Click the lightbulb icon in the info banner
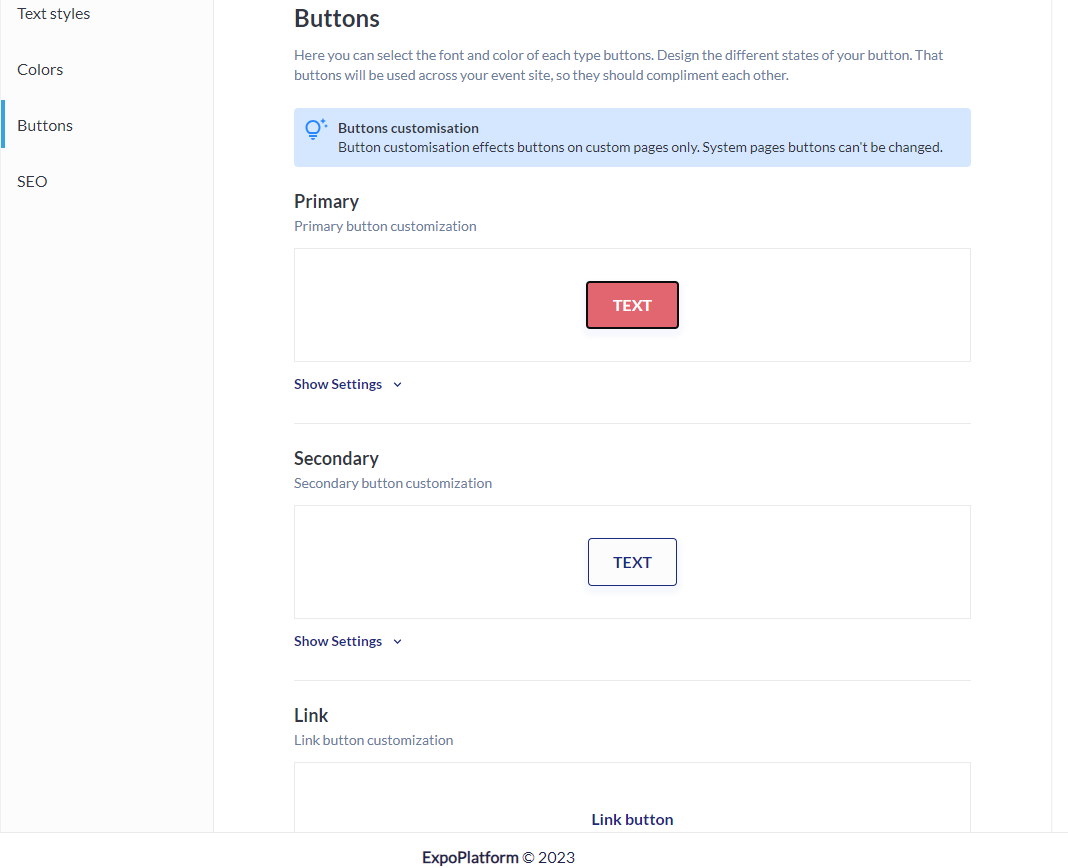Viewport: 1068px width, 868px height. 315,129
